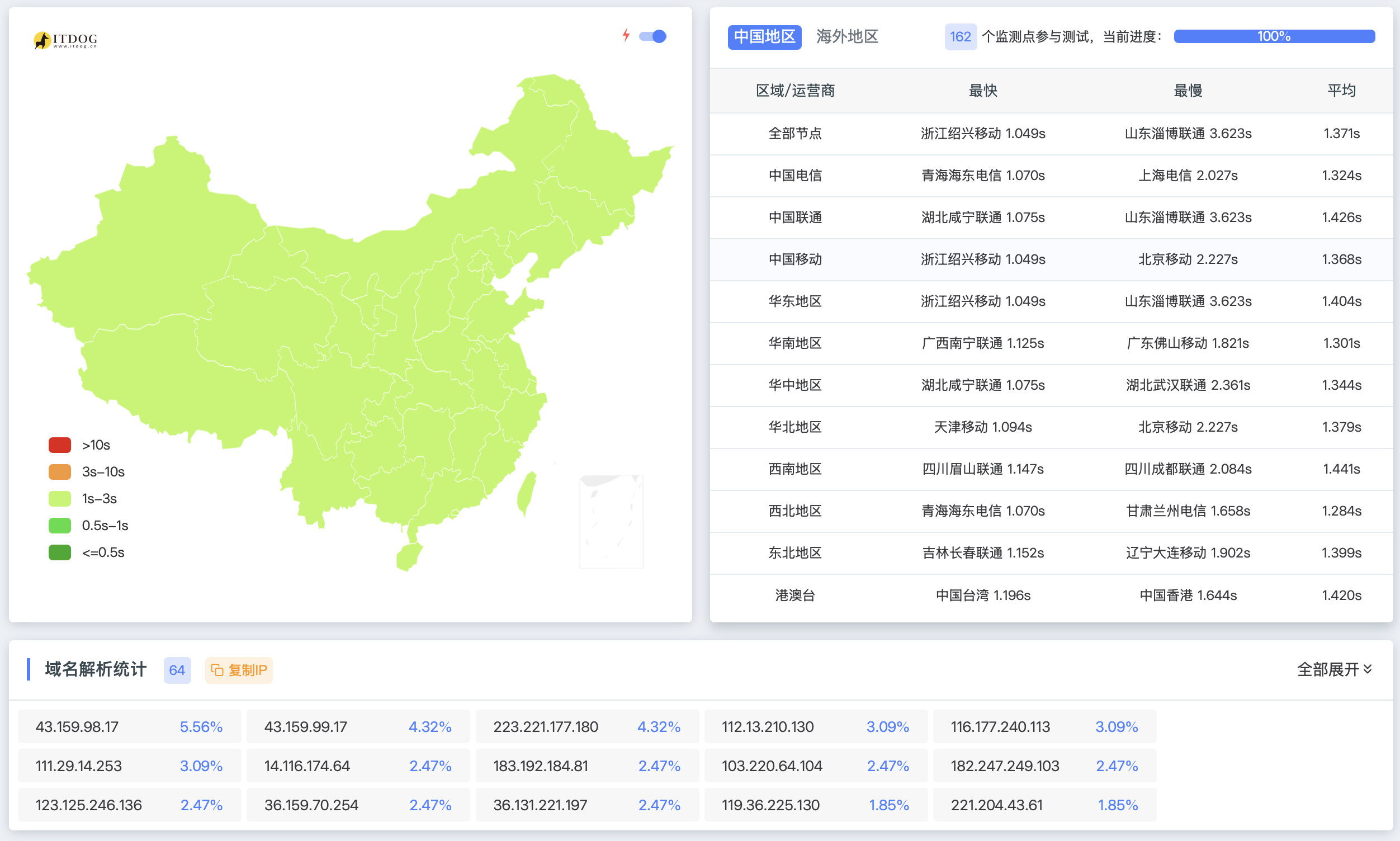Click the 64 count badge
Viewport: 1400px width, 841px height.
tap(177, 670)
